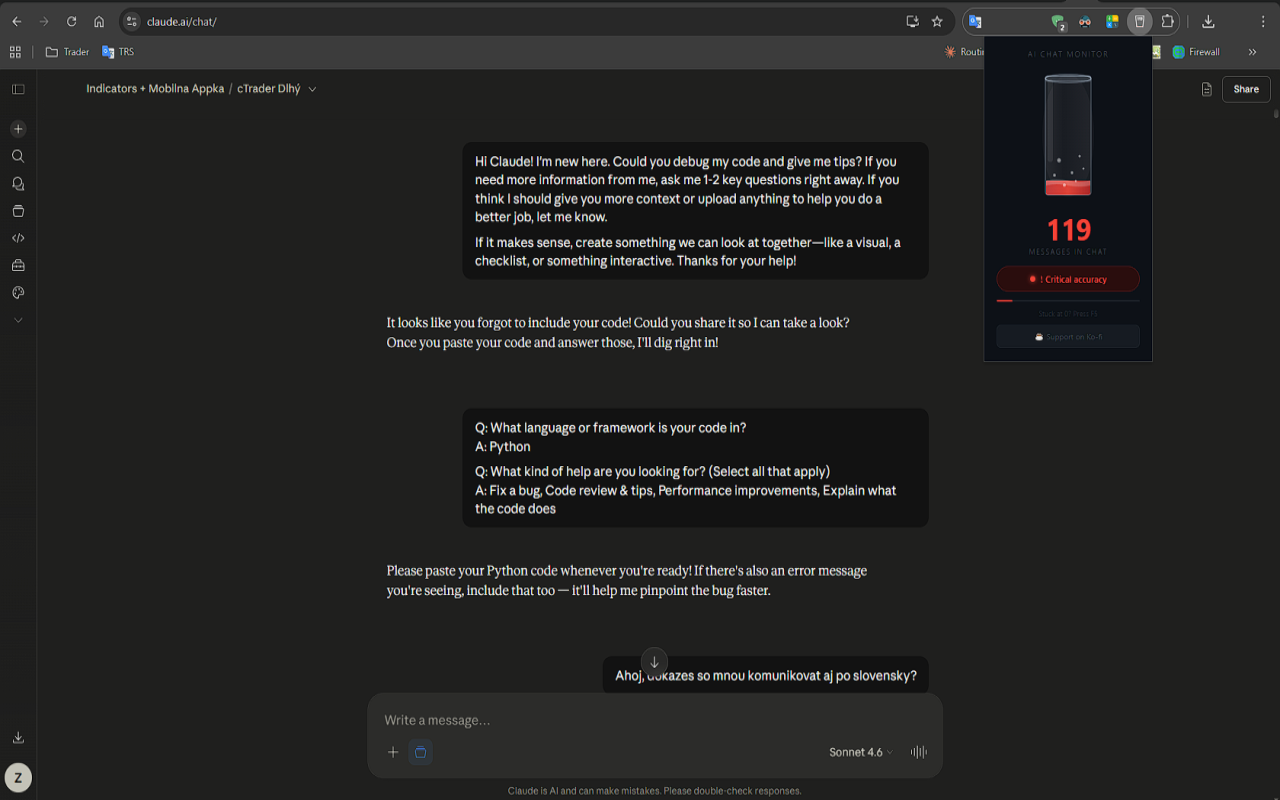
Task: Reload the page
Action: point(71,21)
